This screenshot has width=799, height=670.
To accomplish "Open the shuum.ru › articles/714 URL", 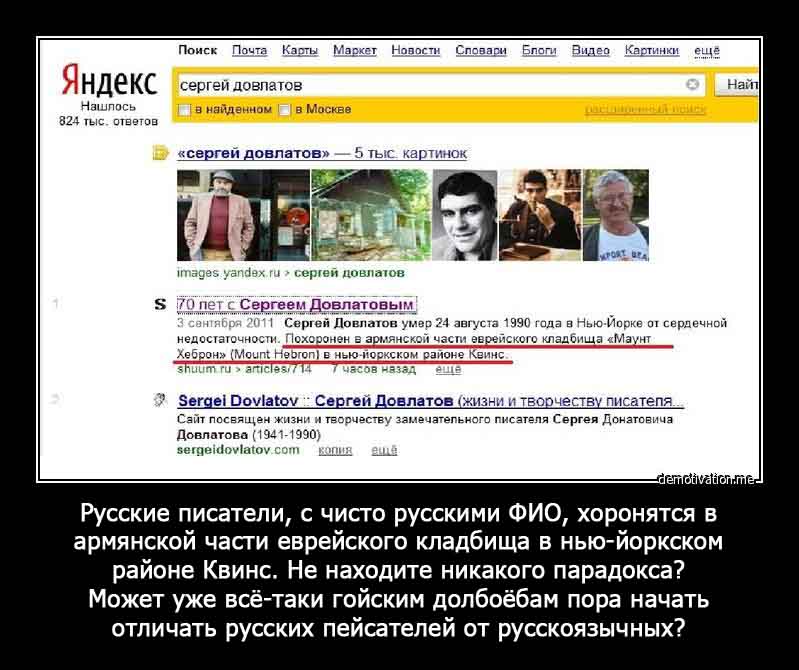I will pyautogui.click(x=244, y=369).
